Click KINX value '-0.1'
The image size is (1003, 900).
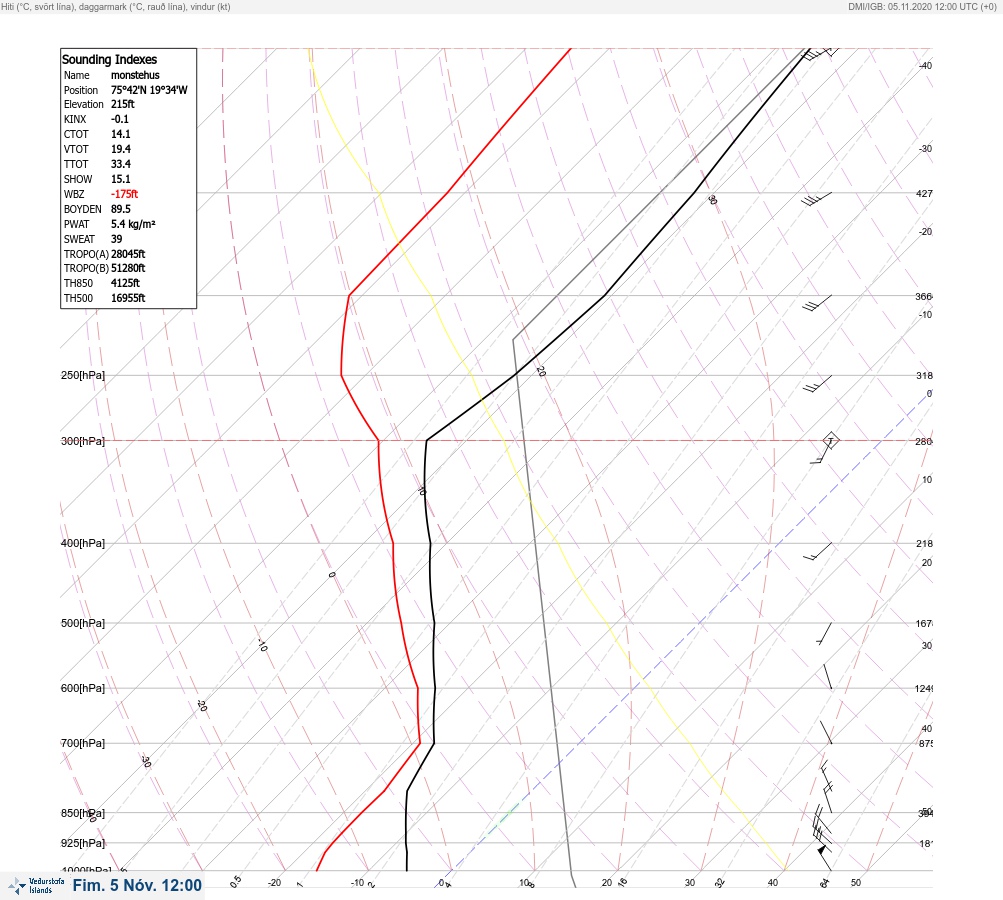tap(120, 119)
